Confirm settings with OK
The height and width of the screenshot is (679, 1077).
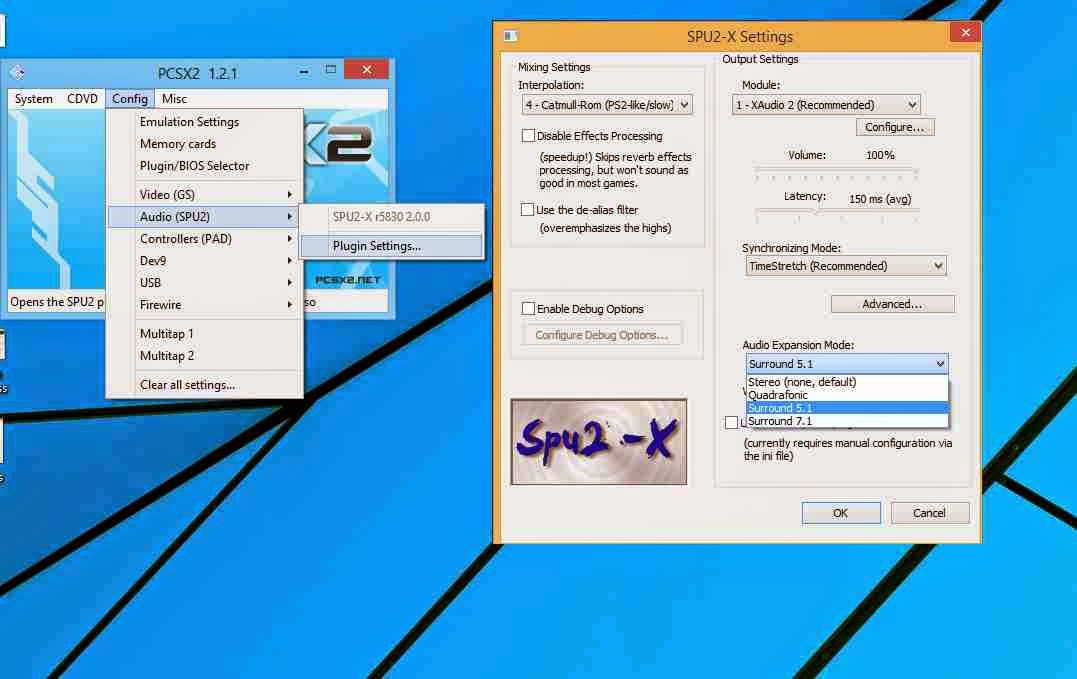[840, 512]
